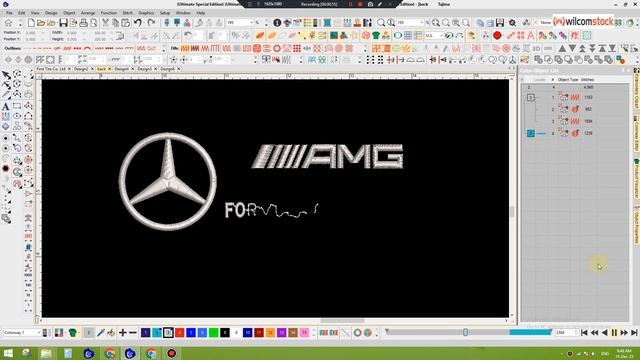Add a color with plus icon
The height and width of the screenshot is (360, 640).
(122, 333)
